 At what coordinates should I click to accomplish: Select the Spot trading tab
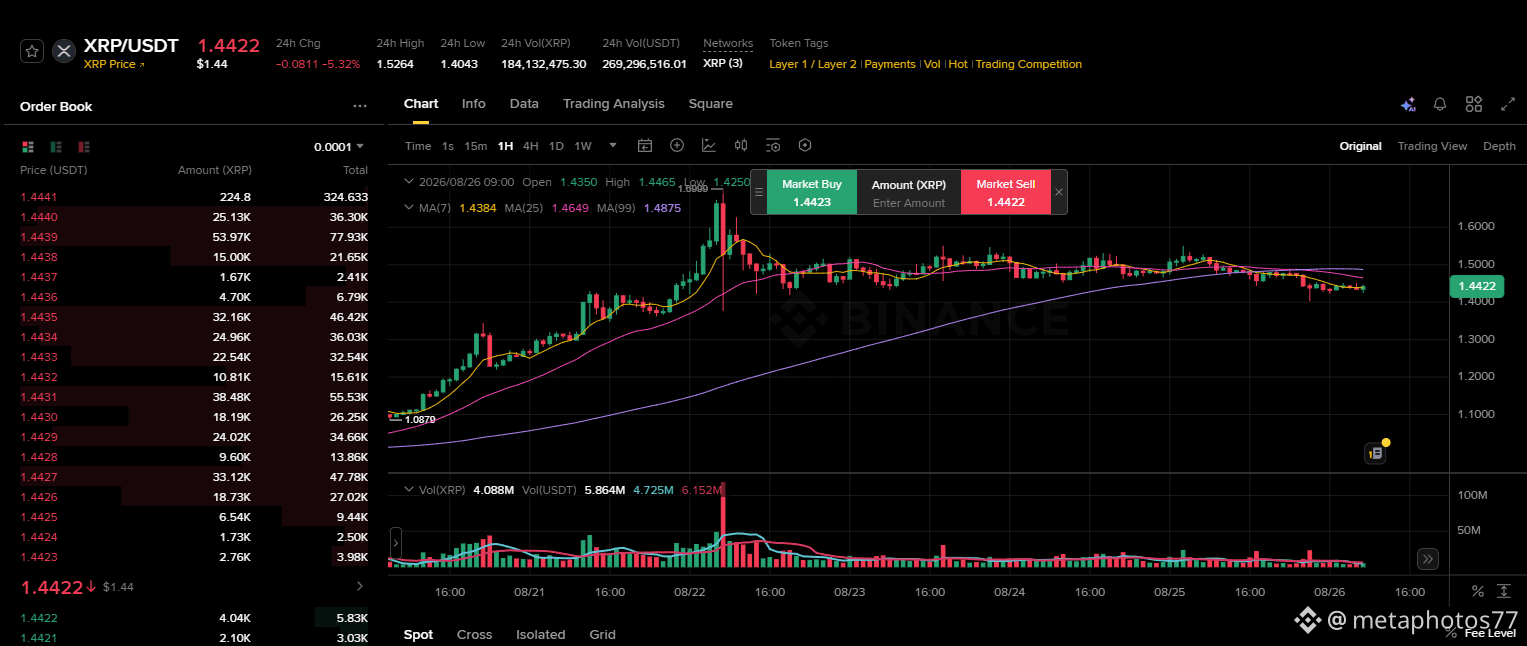click(x=419, y=635)
